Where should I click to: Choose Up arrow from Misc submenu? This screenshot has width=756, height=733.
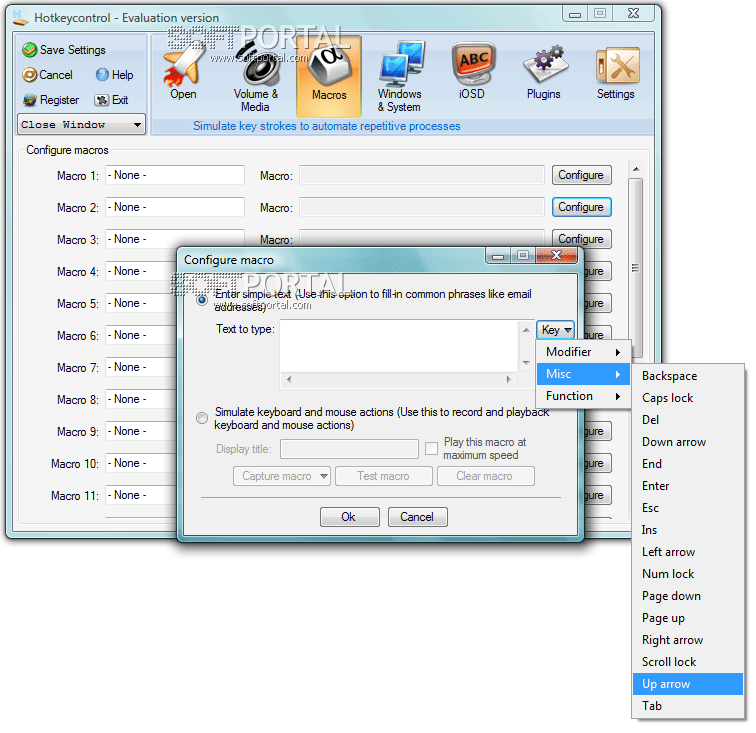(x=688, y=684)
